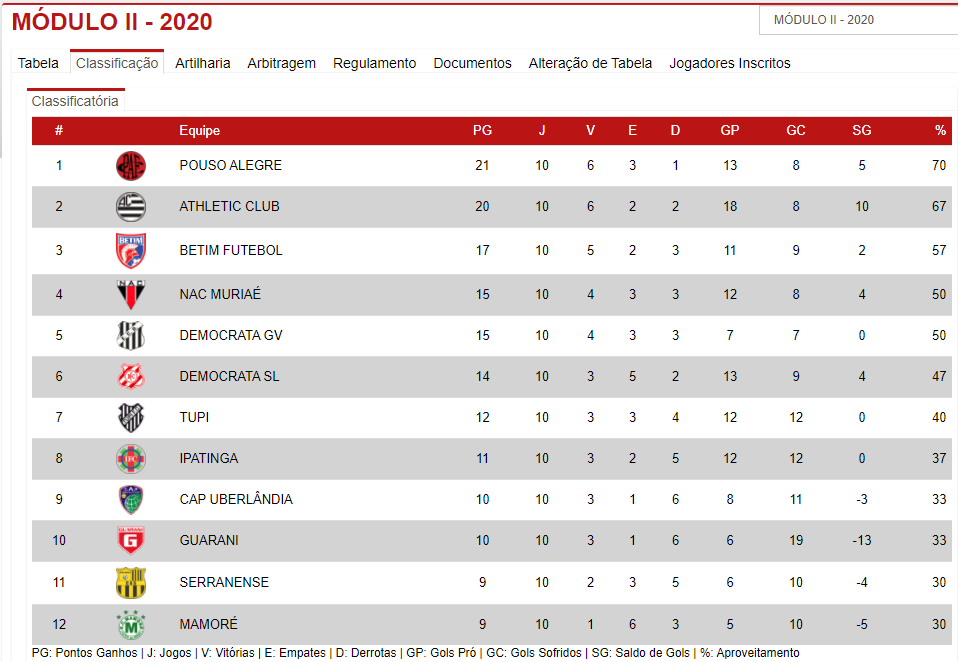
Task: Switch to the Tabela tab
Action: tap(38, 63)
